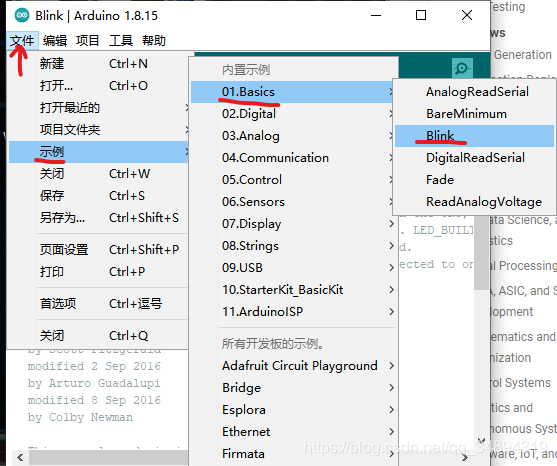The width and height of the screenshot is (557, 466).
Task: Expand the 02.Digital examples submenu
Action: [293, 114]
